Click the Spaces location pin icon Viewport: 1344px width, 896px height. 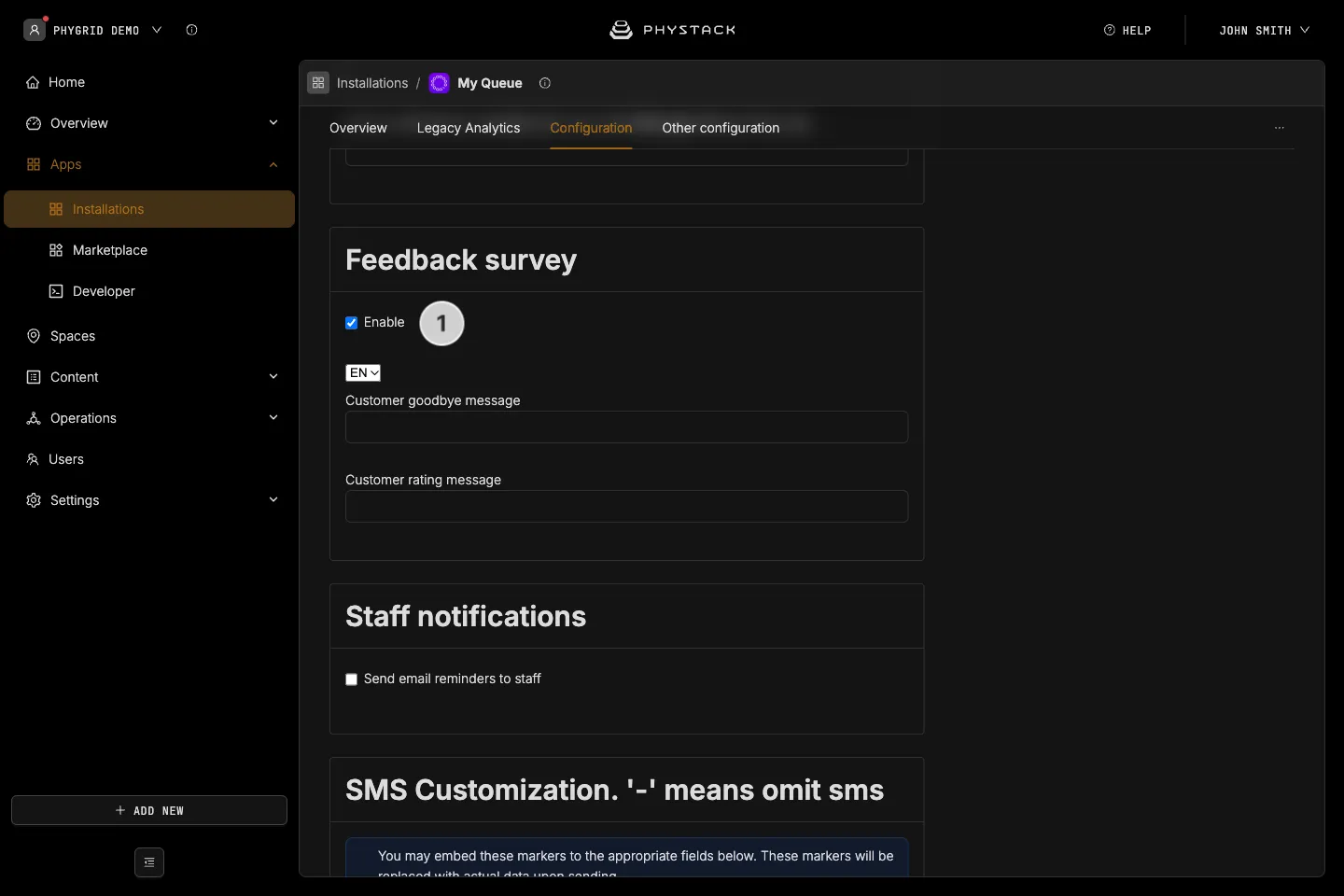click(x=34, y=336)
